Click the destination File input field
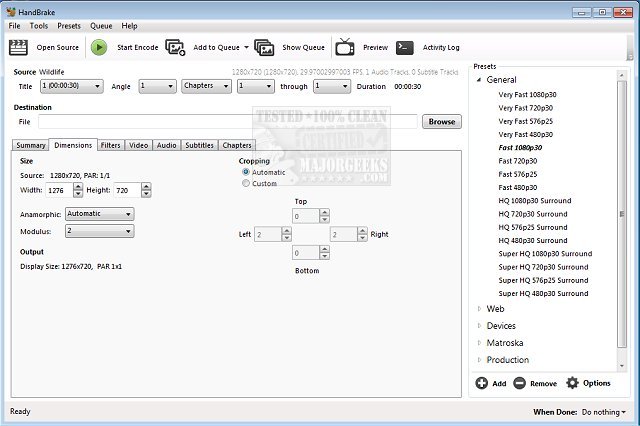The height and width of the screenshot is (426, 640). pos(227,122)
